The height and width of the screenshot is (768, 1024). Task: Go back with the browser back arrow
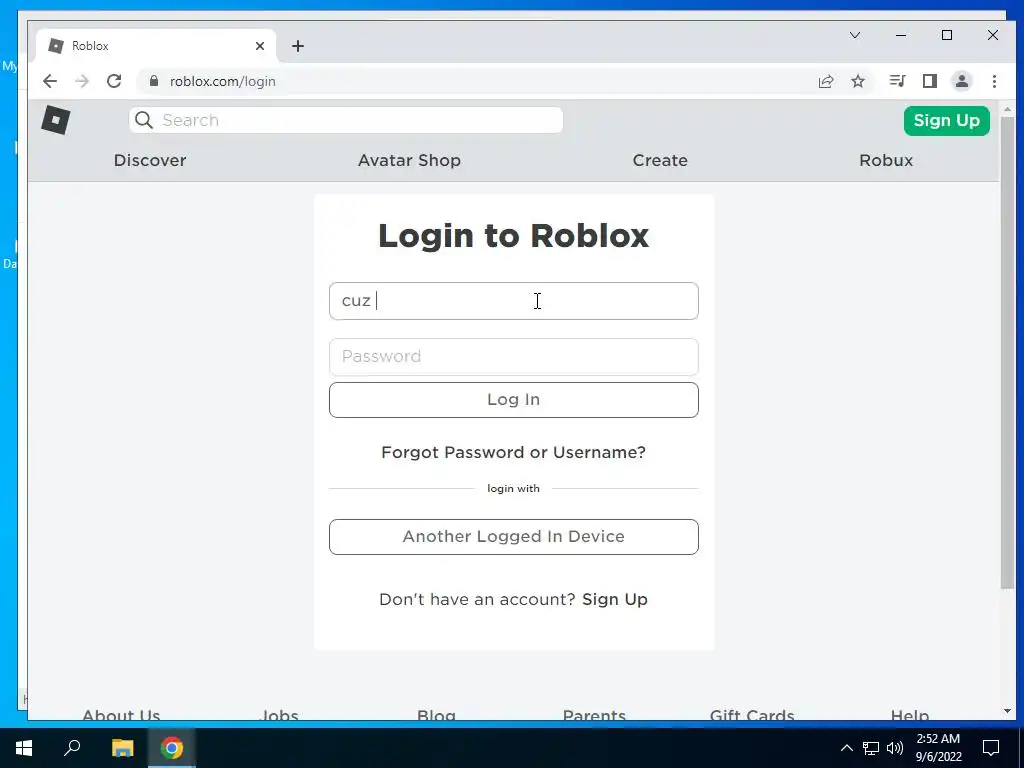50,81
